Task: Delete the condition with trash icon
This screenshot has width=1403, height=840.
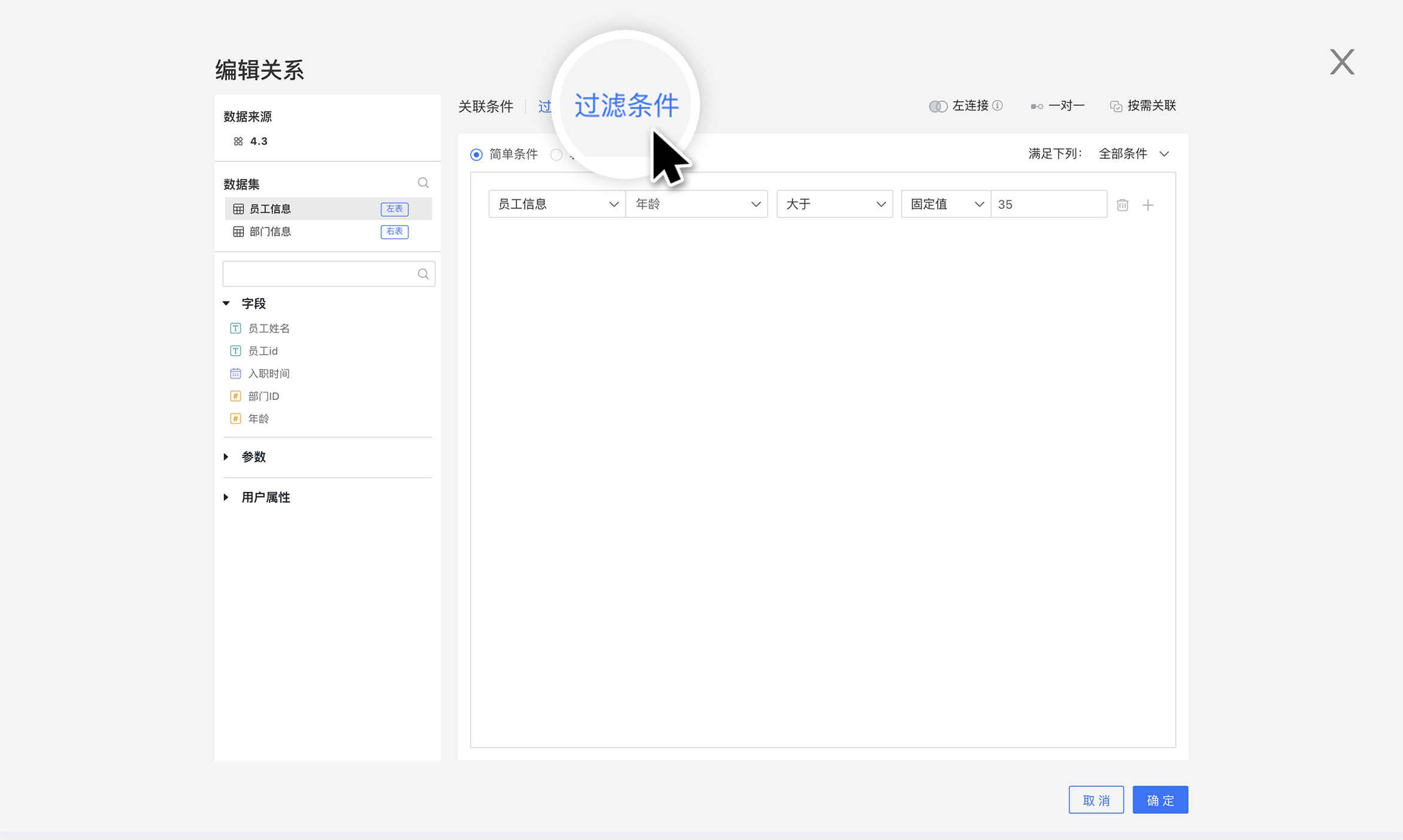Action: [1123, 205]
